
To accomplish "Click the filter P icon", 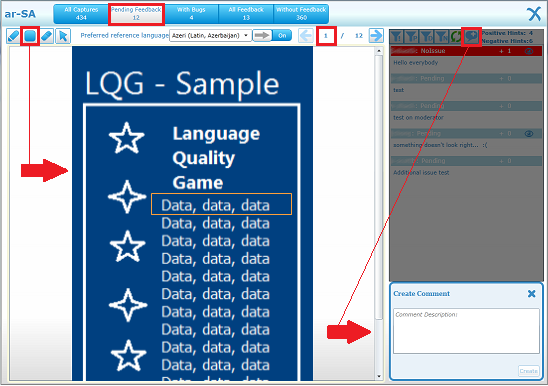I will [x=412, y=36].
